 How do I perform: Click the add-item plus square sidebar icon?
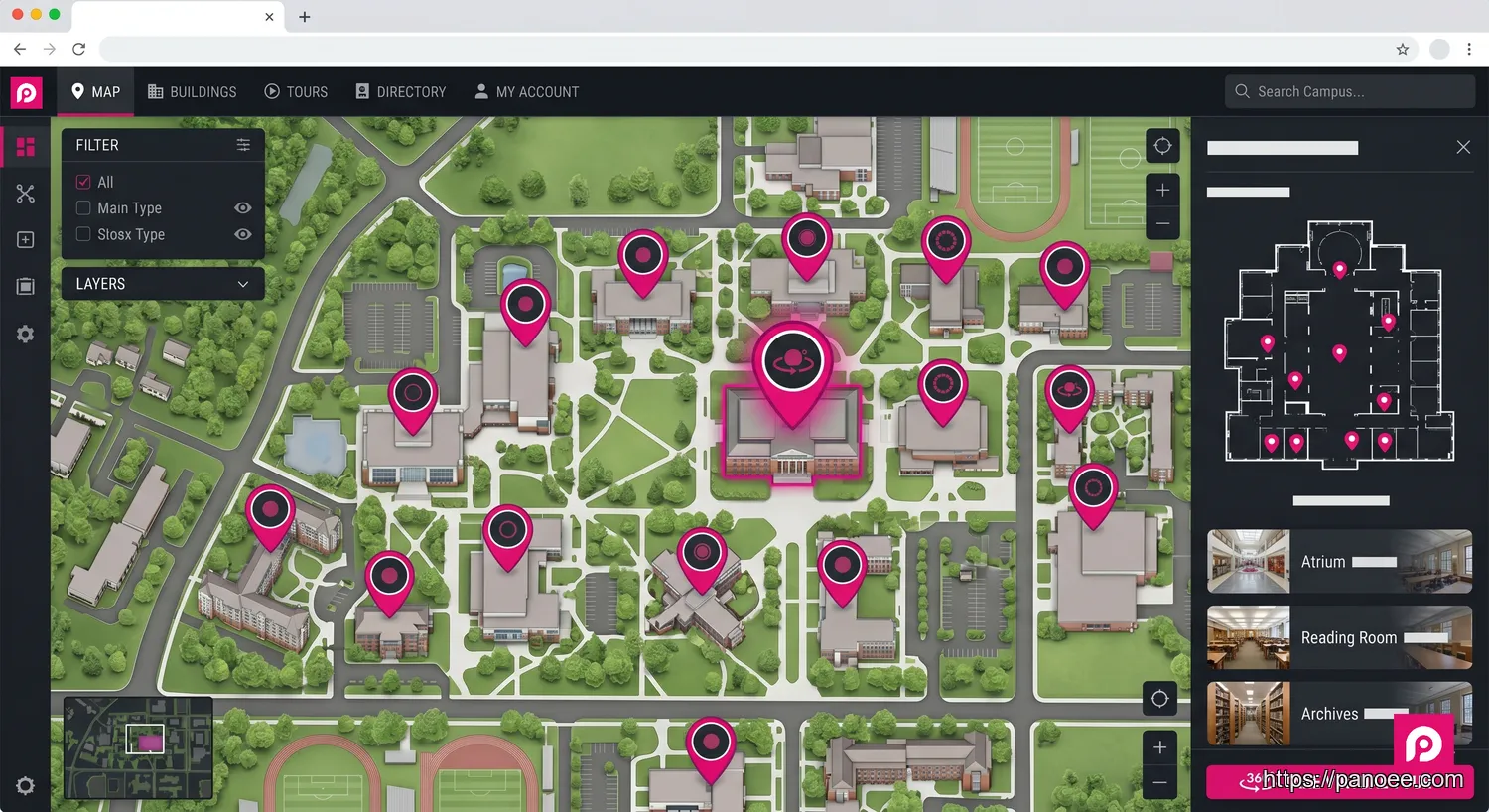tap(26, 240)
